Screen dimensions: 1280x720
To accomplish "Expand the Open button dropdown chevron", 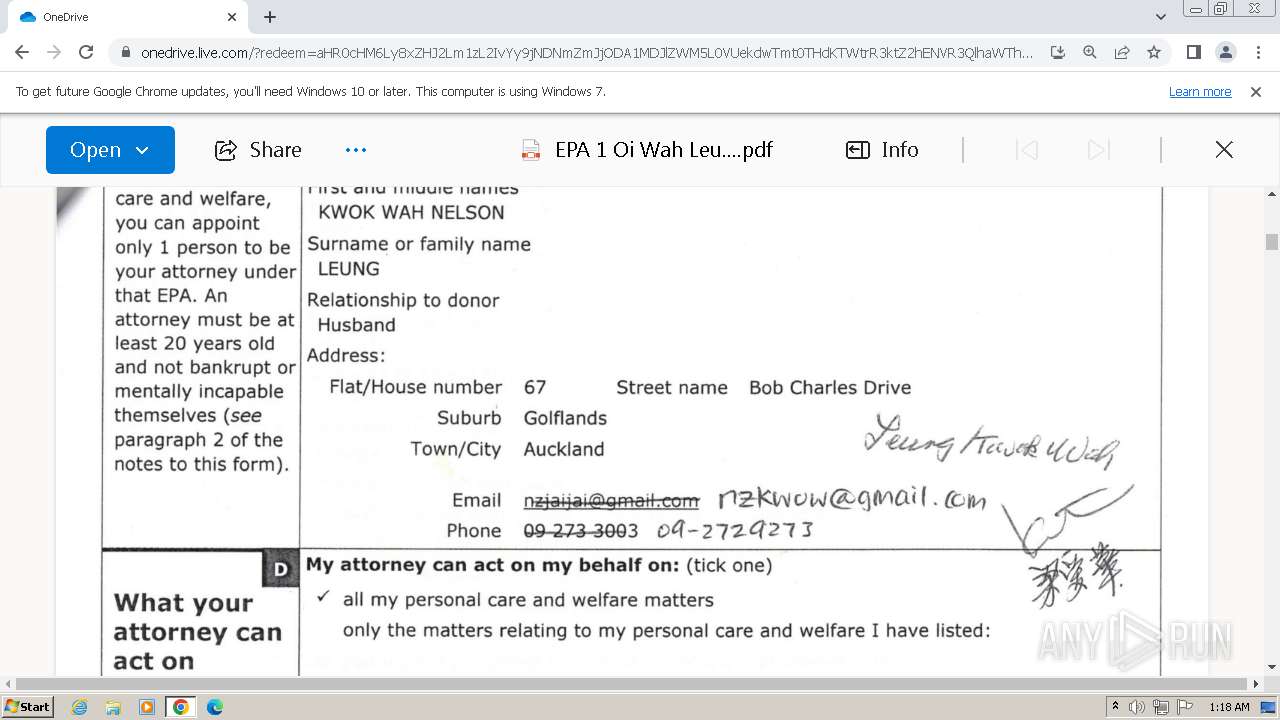I will tap(142, 150).
